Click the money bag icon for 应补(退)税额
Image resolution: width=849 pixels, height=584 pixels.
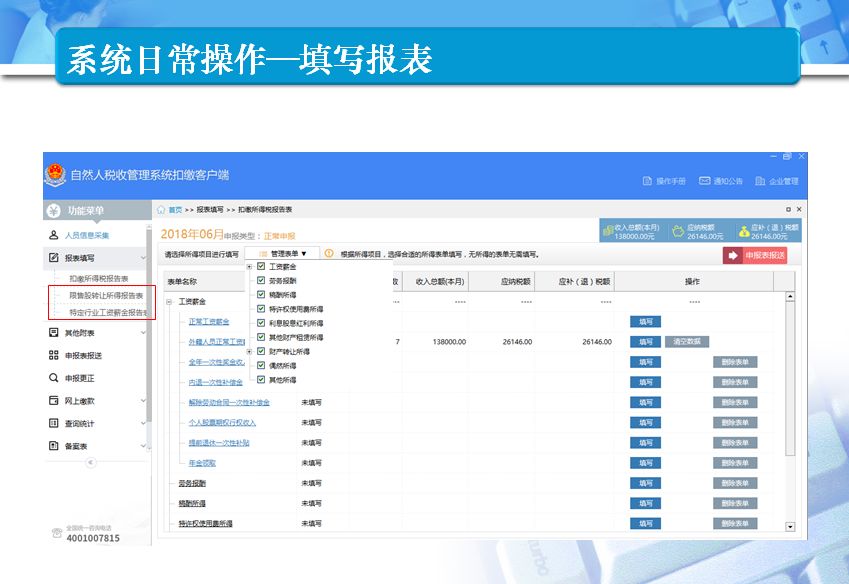(744, 232)
